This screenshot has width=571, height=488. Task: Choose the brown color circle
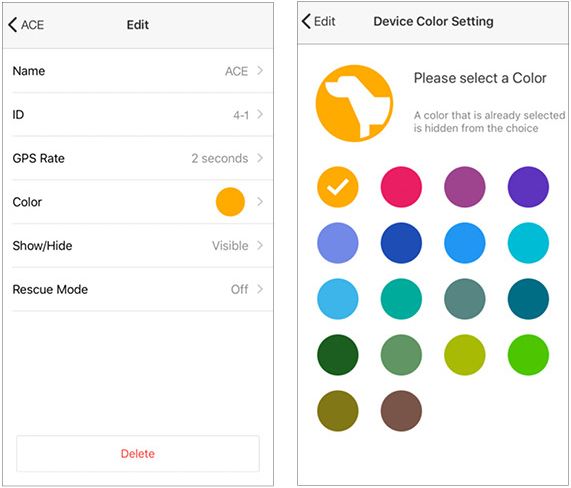click(x=401, y=411)
